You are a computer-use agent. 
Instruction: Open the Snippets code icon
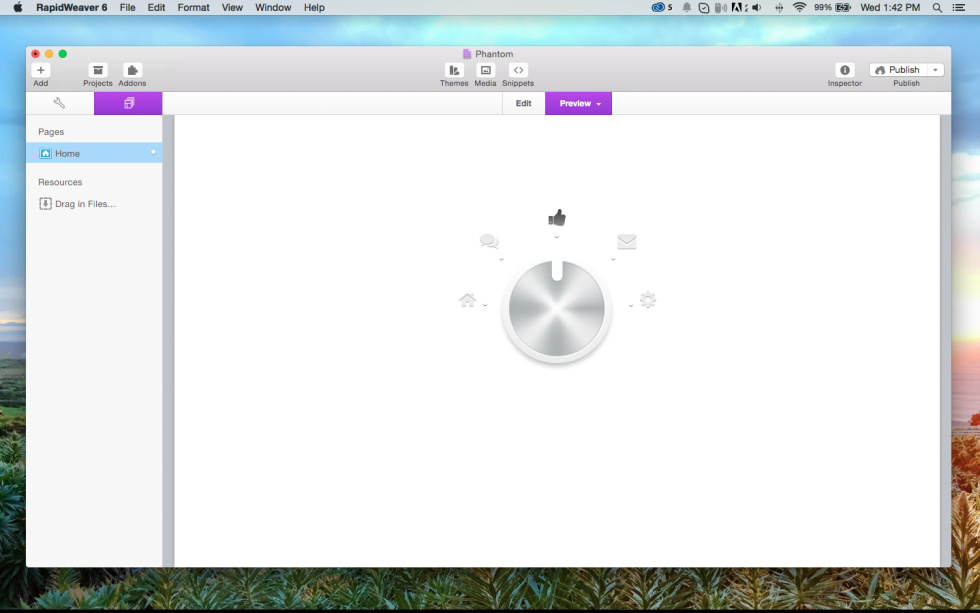pos(518,70)
